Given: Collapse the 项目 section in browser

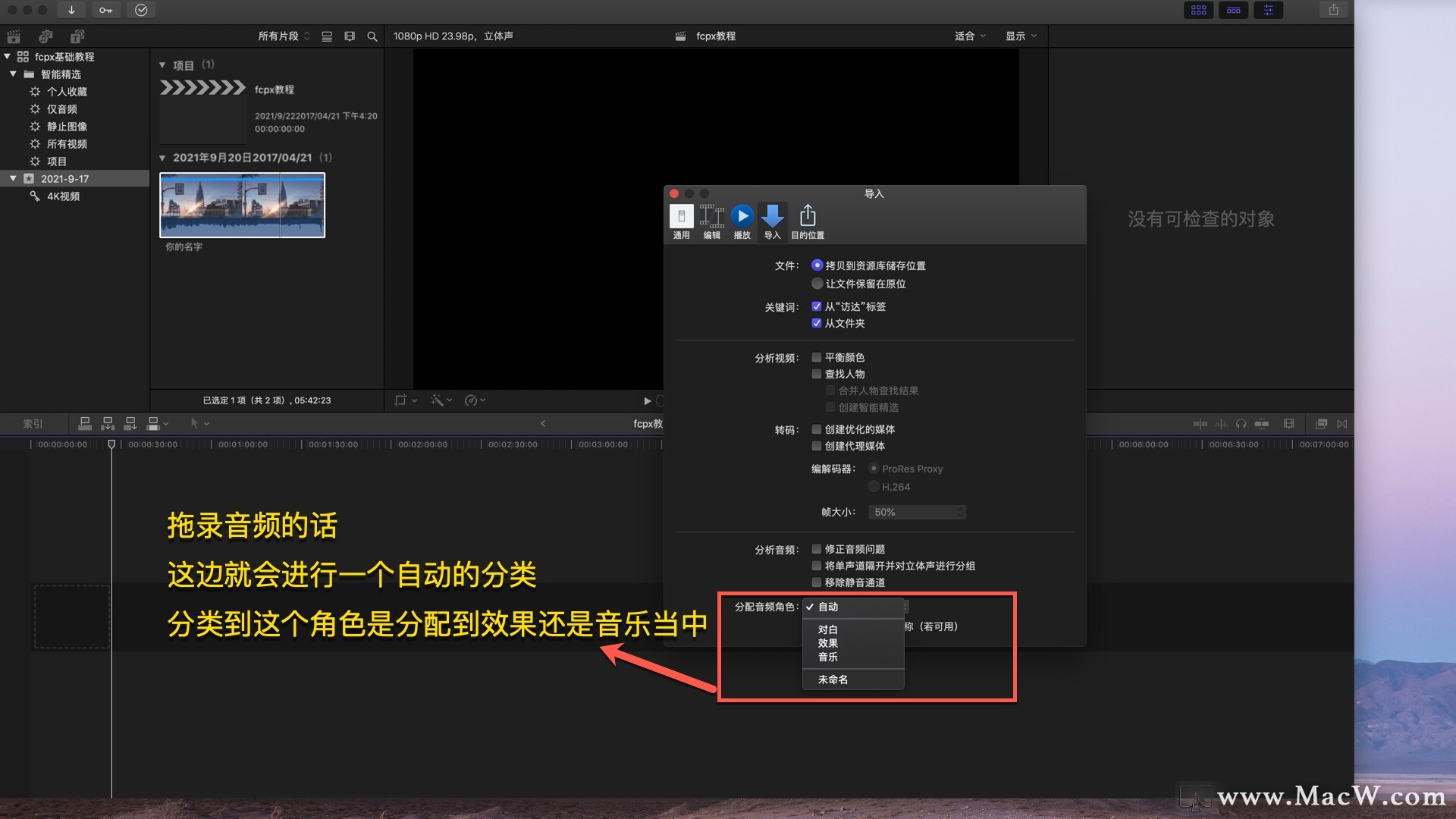Looking at the screenshot, I should point(162,65).
